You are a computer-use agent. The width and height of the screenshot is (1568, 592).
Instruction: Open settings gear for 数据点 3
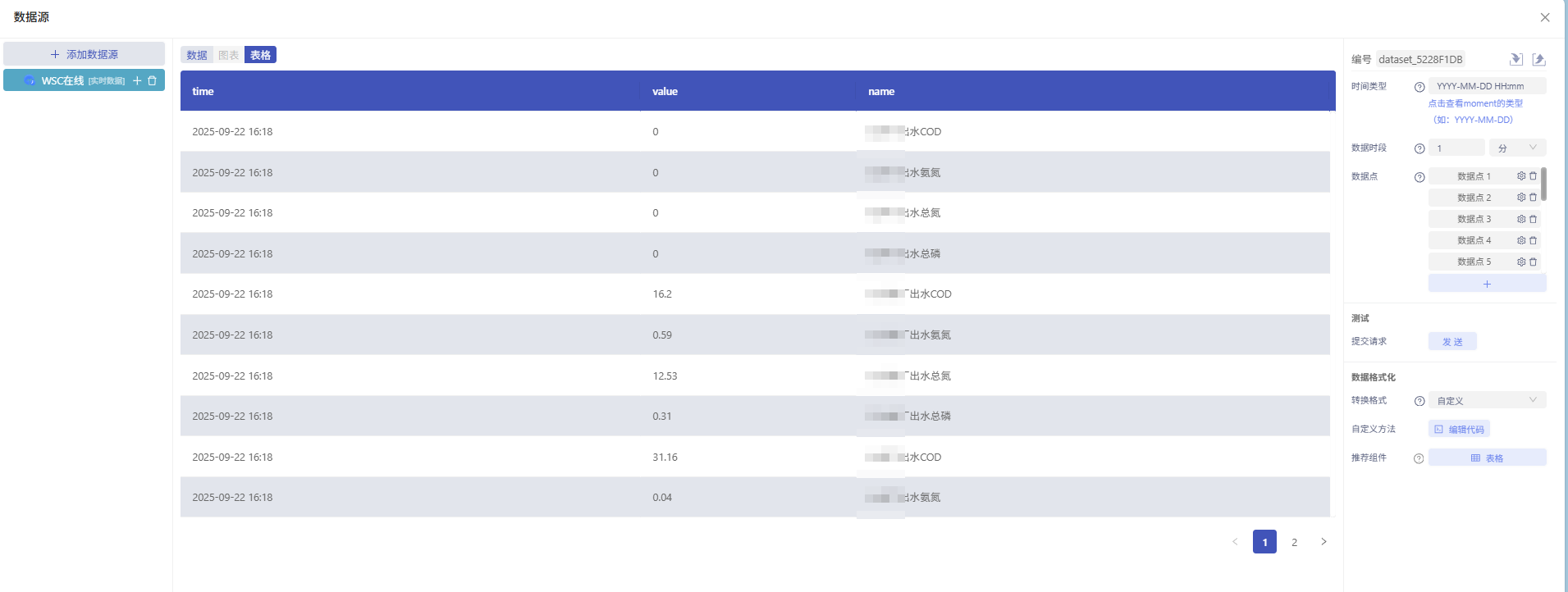[1521, 219]
